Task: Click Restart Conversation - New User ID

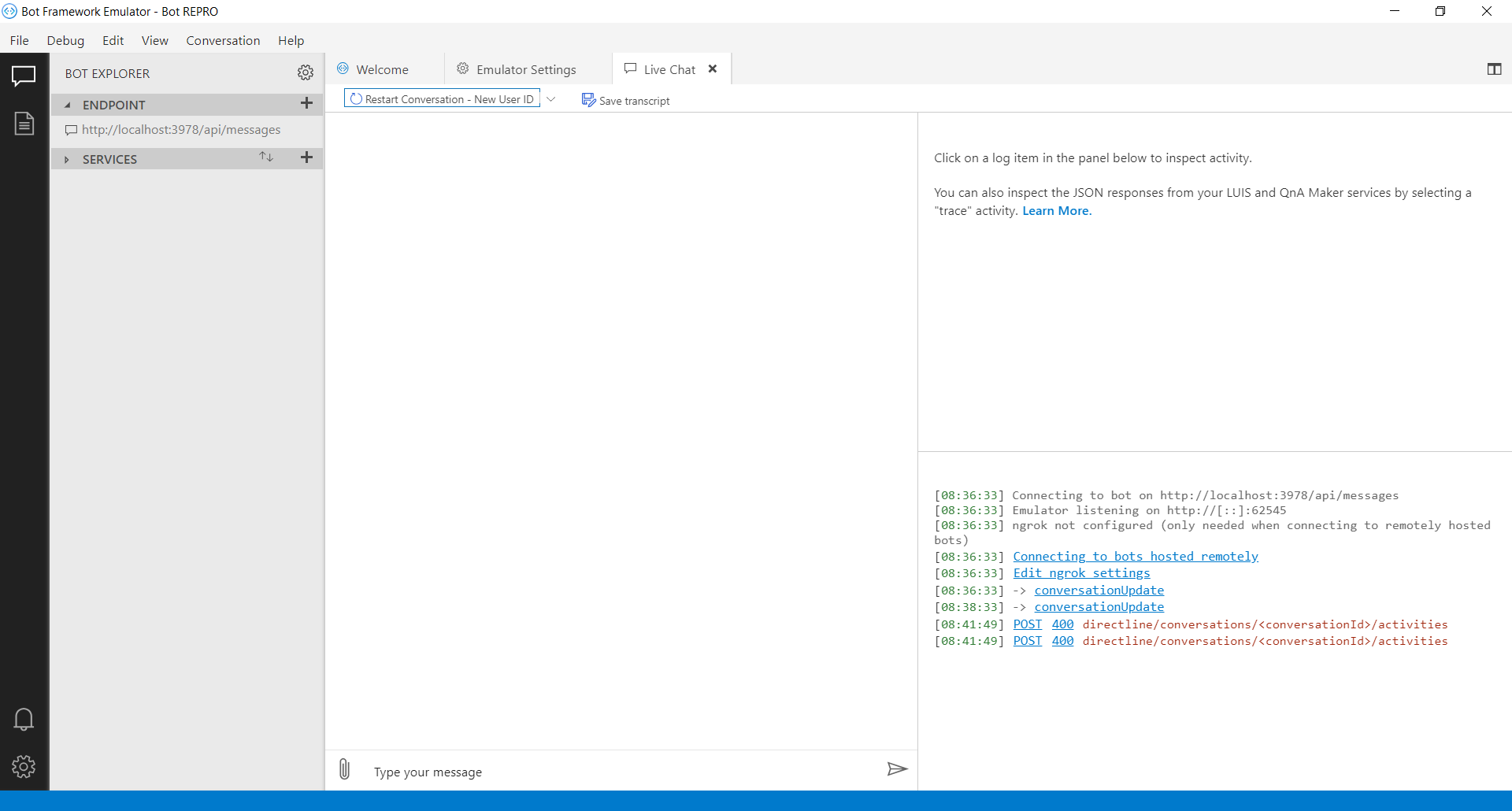Action: pos(442,99)
